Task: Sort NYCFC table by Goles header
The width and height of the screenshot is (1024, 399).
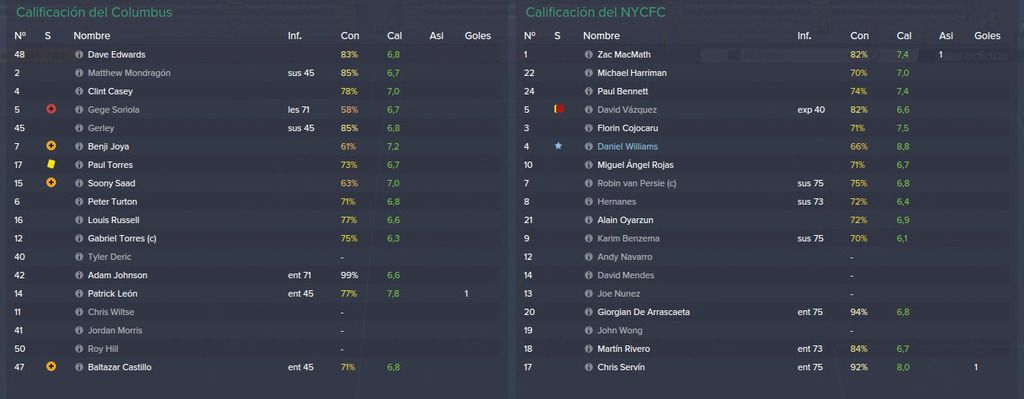Action: coord(987,36)
